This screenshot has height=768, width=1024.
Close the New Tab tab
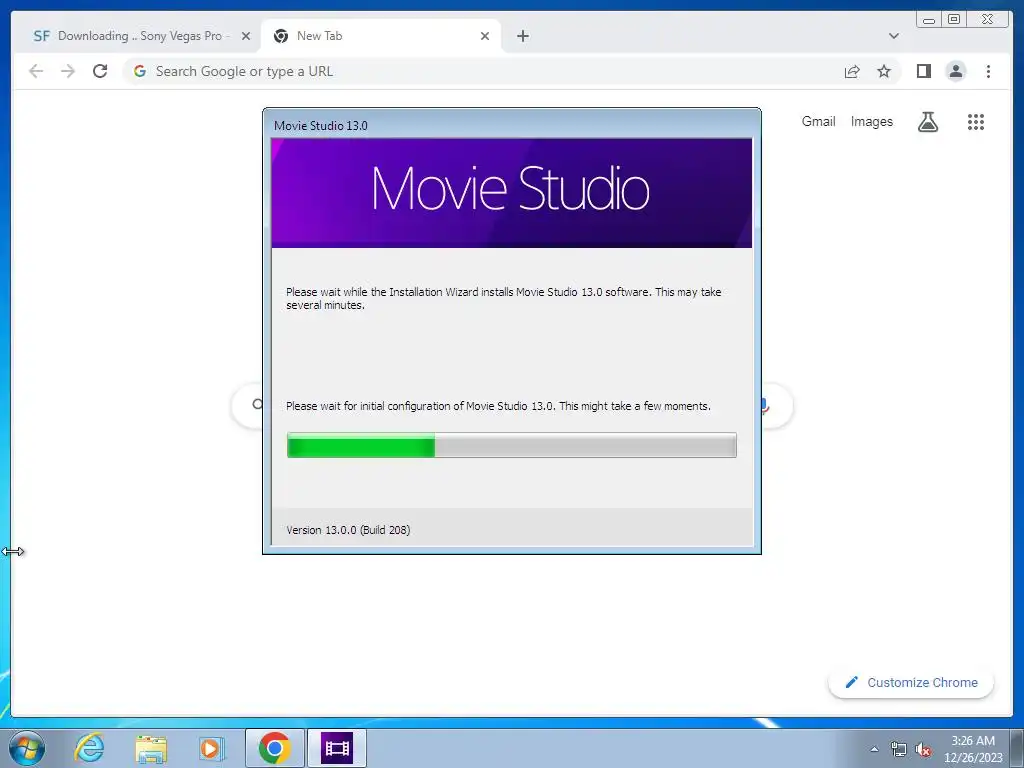click(485, 36)
